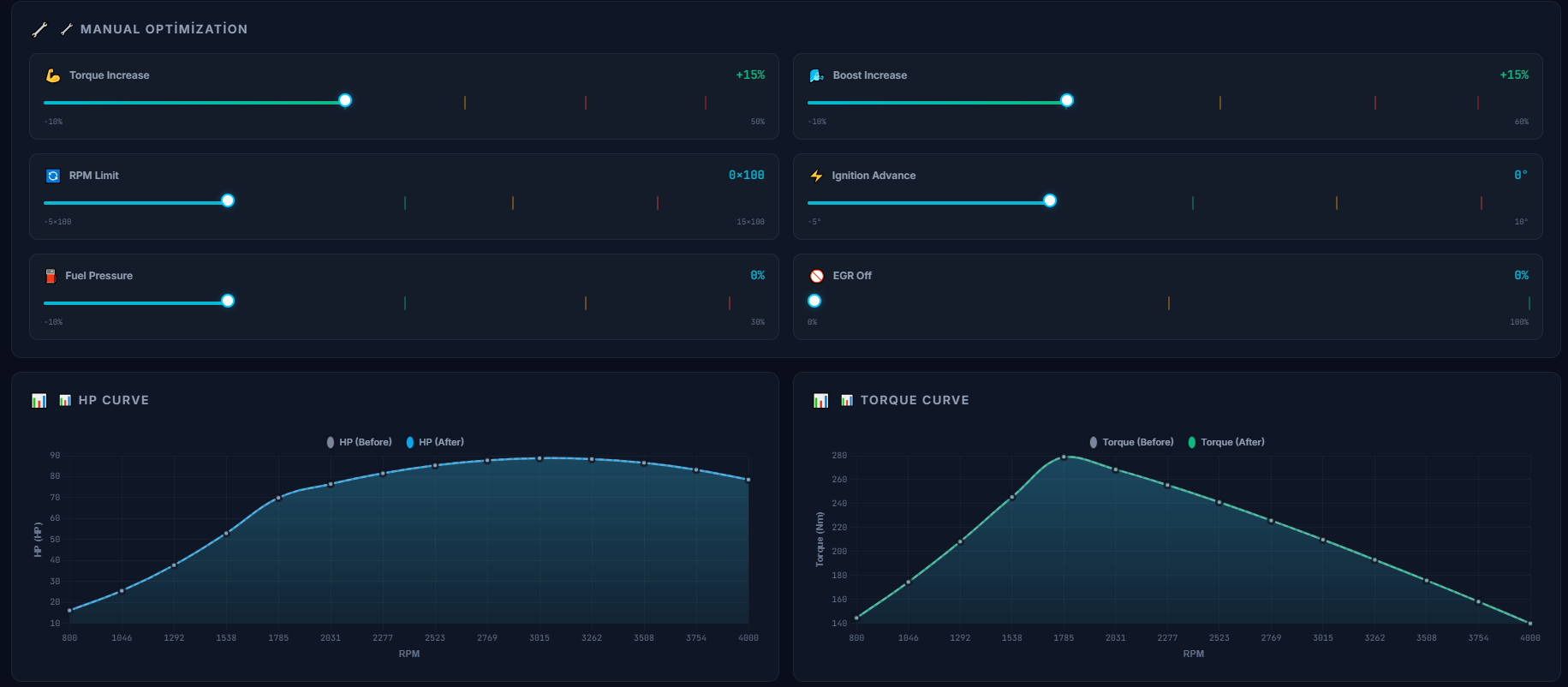The width and height of the screenshot is (1568, 687).
Task: Toggle HP (Before) series in legend
Action: 359,442
